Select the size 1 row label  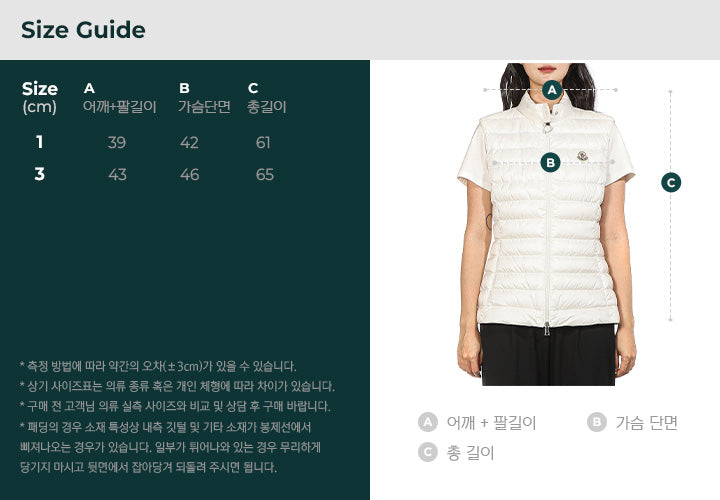point(39,142)
